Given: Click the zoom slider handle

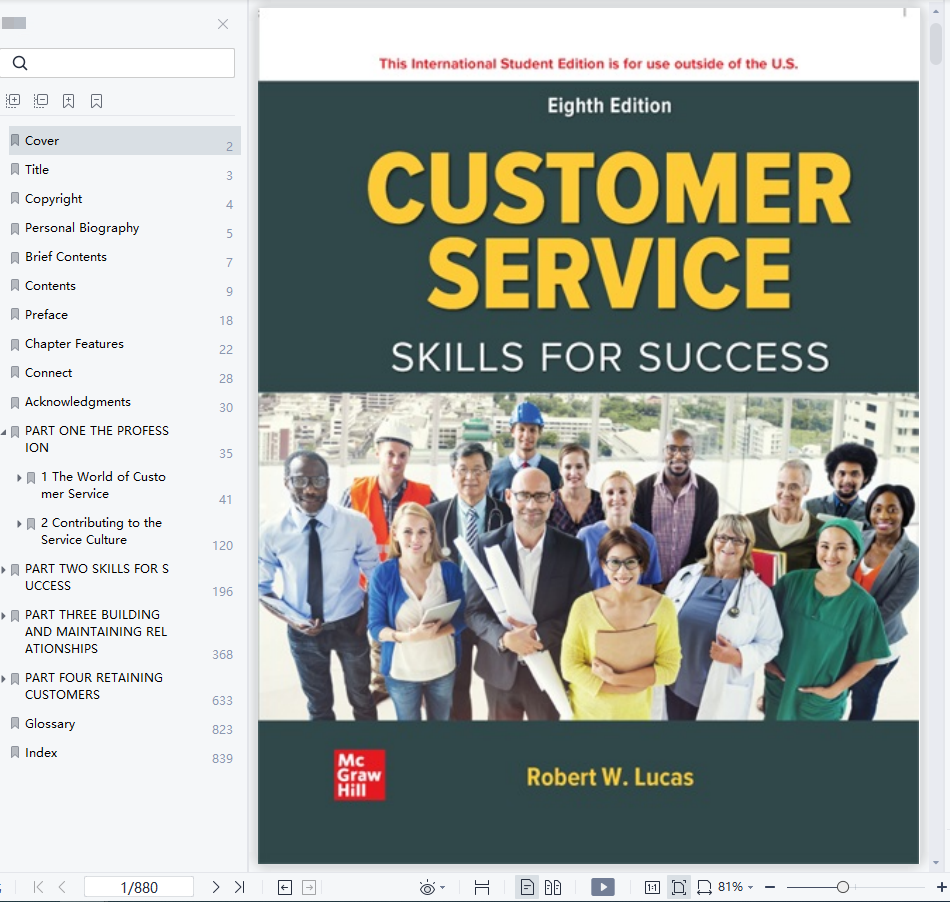Looking at the screenshot, I should pos(842,887).
